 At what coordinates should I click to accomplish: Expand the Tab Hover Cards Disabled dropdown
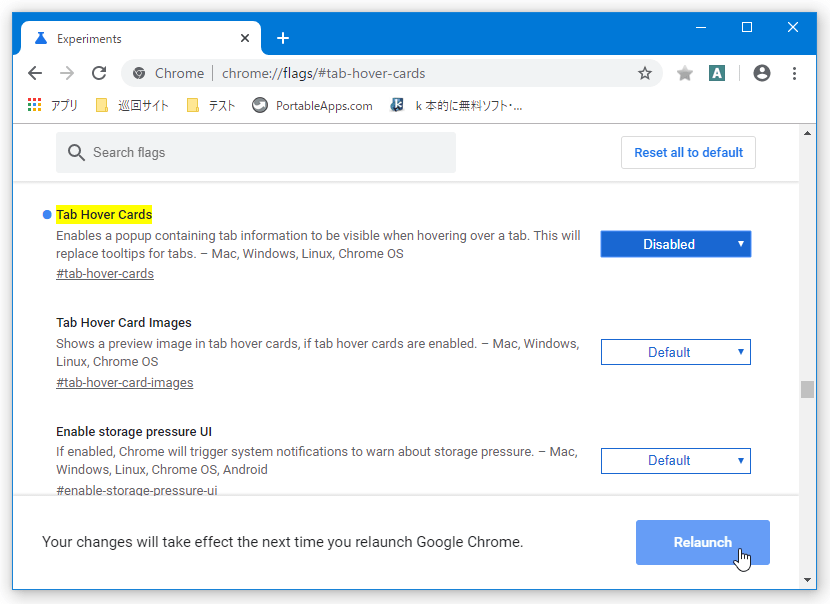pyautogui.click(x=675, y=244)
